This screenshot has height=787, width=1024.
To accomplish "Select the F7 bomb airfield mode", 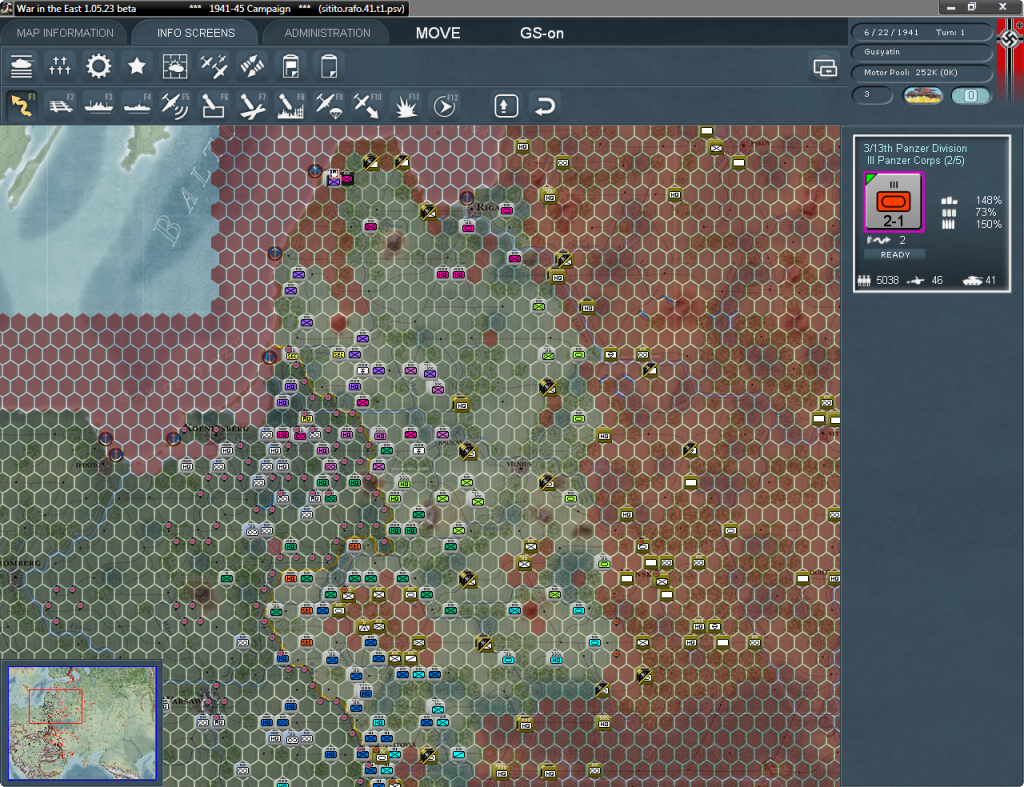I will point(252,105).
